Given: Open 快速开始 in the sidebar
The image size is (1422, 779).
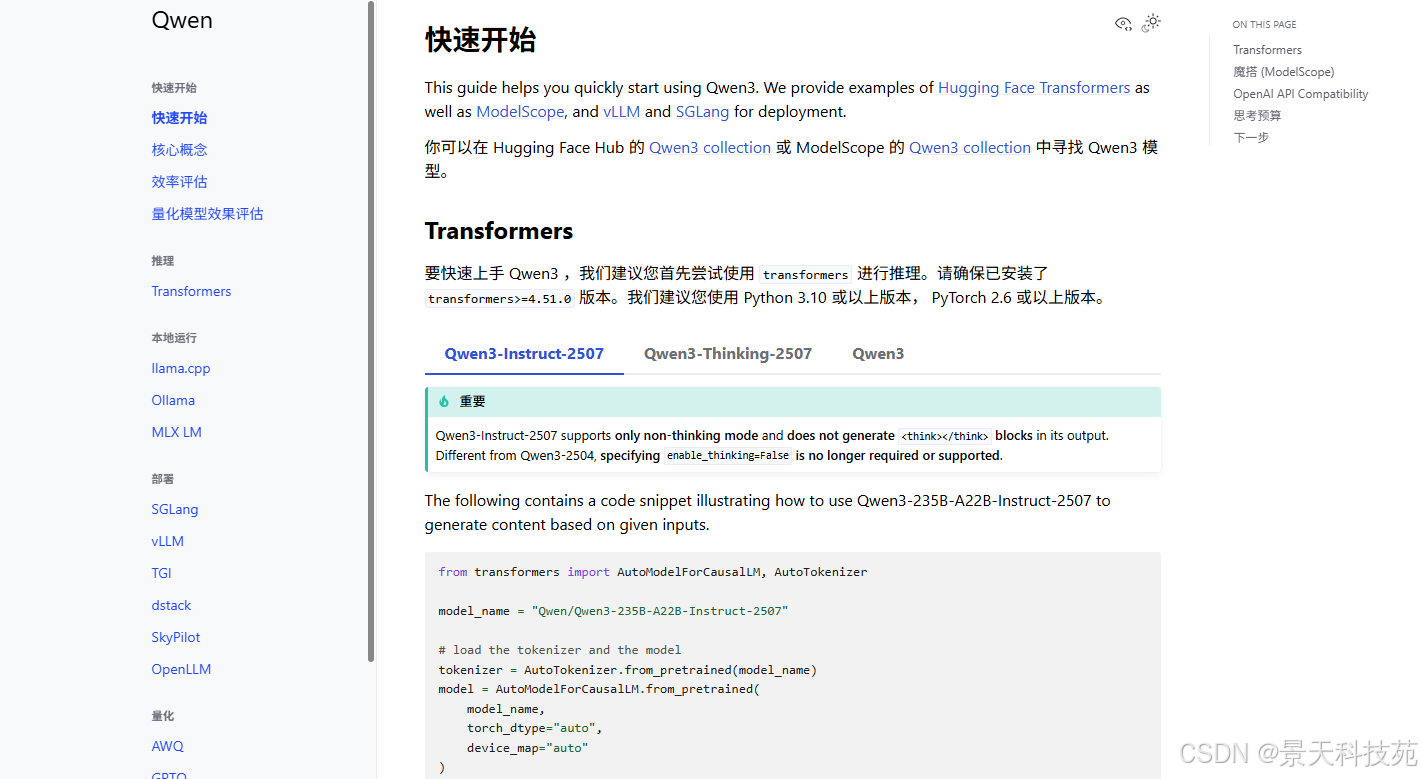Looking at the screenshot, I should [180, 118].
